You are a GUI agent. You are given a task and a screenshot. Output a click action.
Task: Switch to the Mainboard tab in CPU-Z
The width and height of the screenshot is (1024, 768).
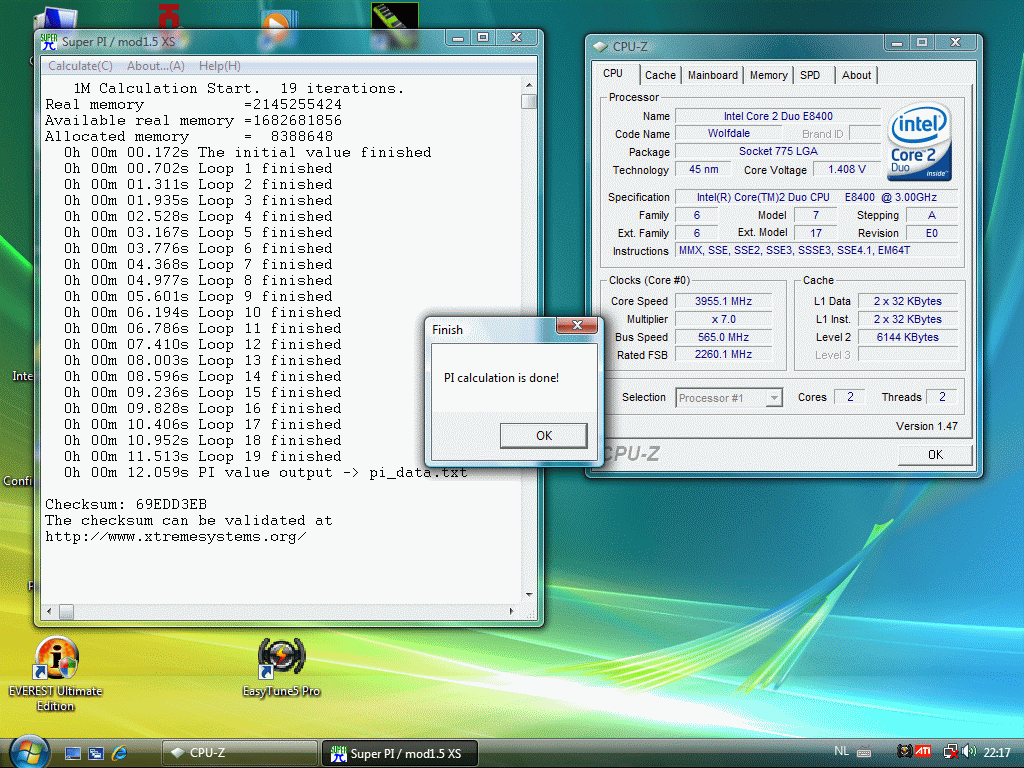pos(712,75)
